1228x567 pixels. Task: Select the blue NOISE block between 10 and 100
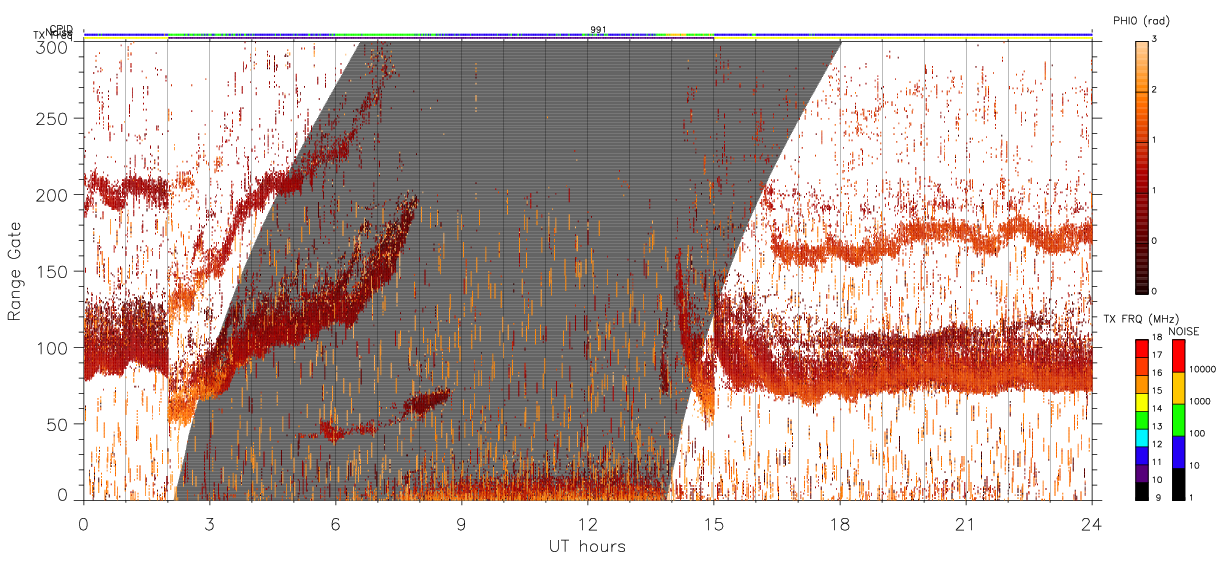click(x=1177, y=452)
